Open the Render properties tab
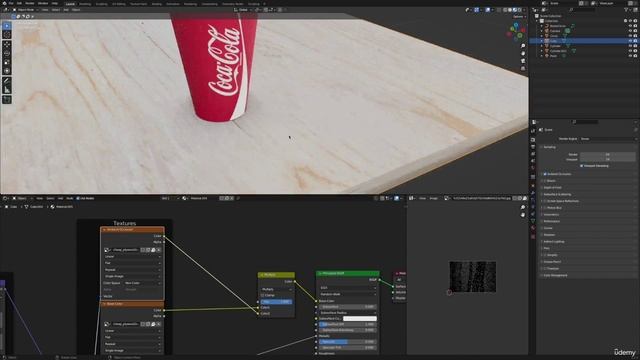The width and height of the screenshot is (640, 360). (533, 140)
